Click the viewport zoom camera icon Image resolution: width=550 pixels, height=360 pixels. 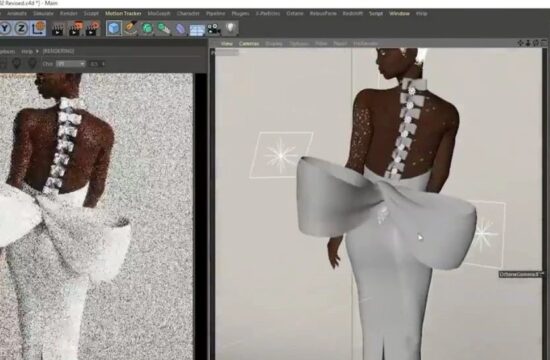528,43
